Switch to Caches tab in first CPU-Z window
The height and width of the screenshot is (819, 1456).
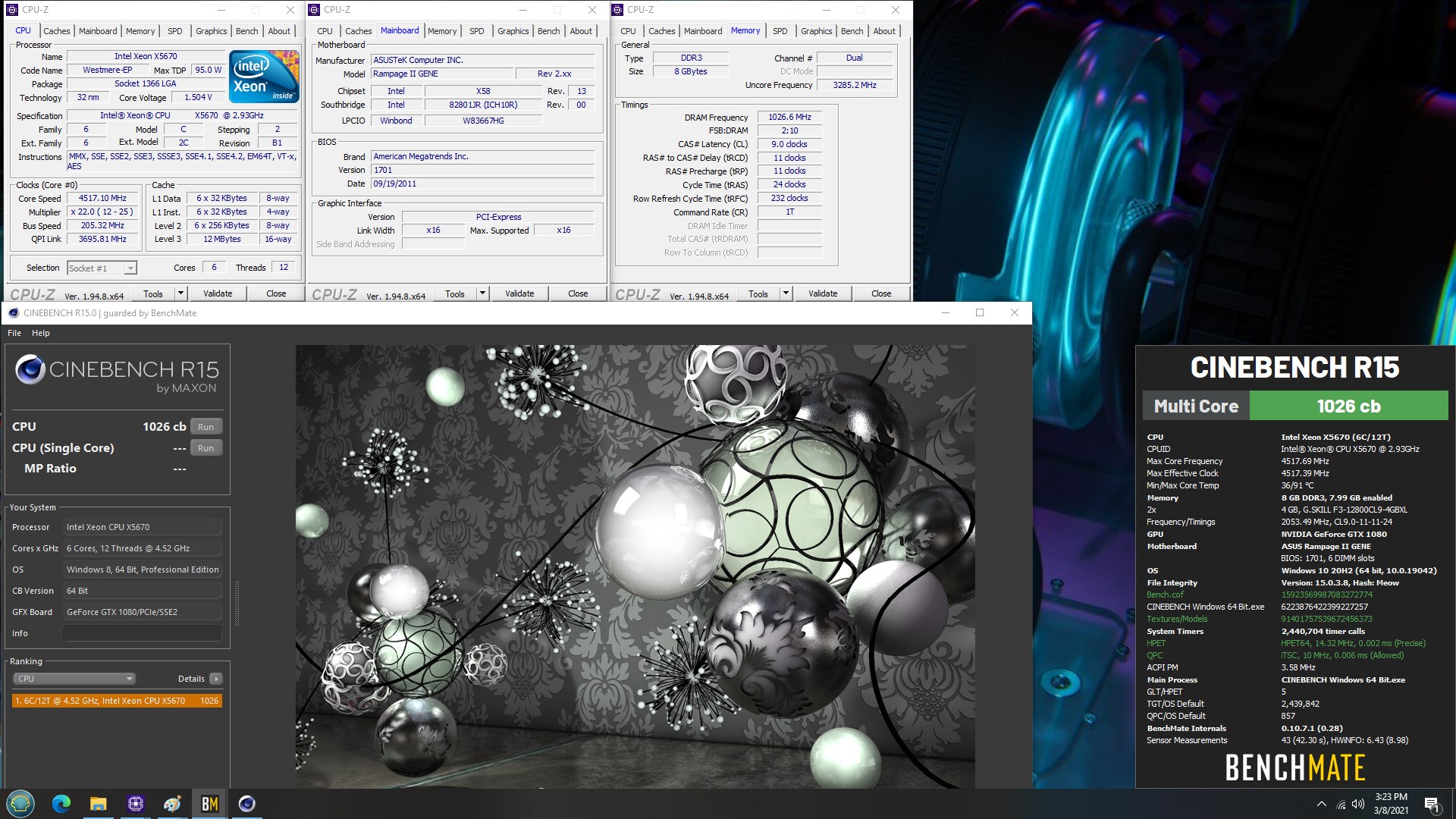click(x=56, y=31)
